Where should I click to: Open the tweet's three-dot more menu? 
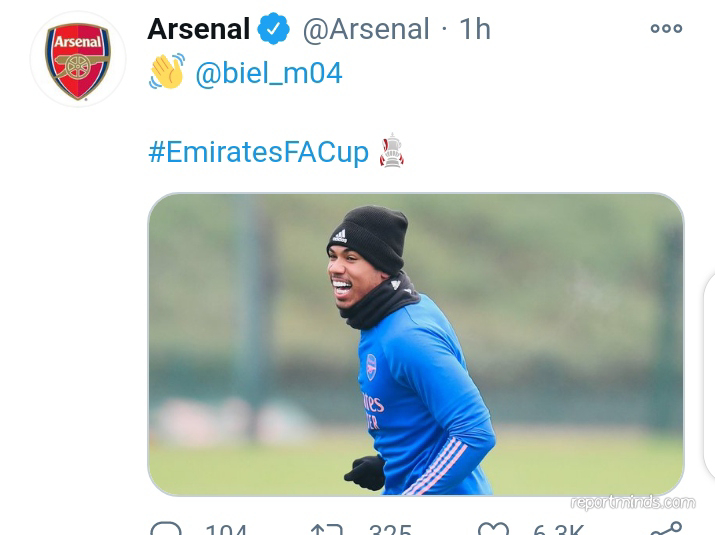[x=666, y=29]
